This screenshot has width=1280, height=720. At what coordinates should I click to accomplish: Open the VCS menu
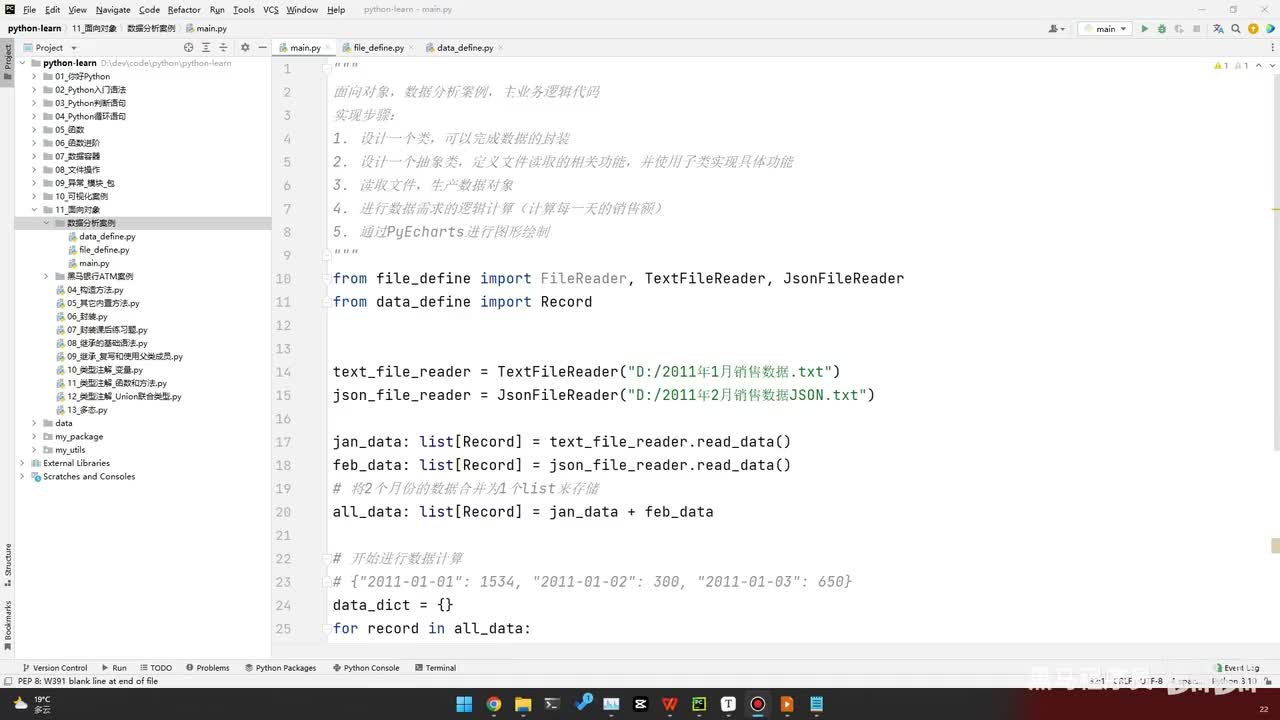(271, 10)
